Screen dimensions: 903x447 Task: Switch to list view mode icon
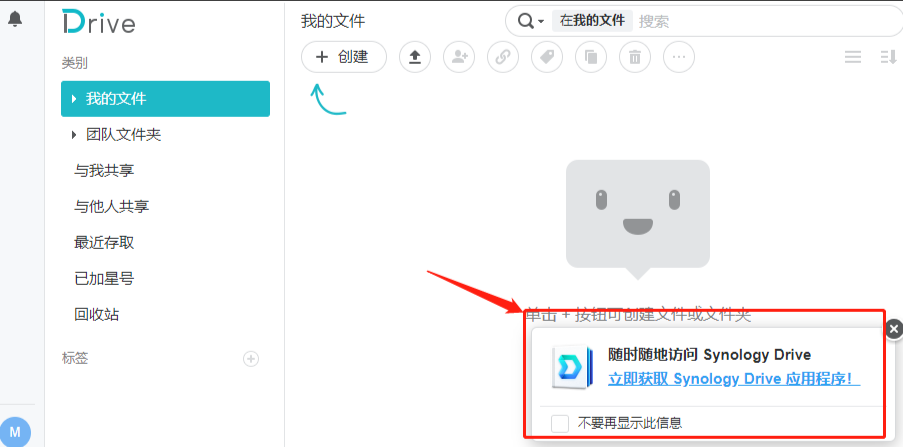[853, 57]
